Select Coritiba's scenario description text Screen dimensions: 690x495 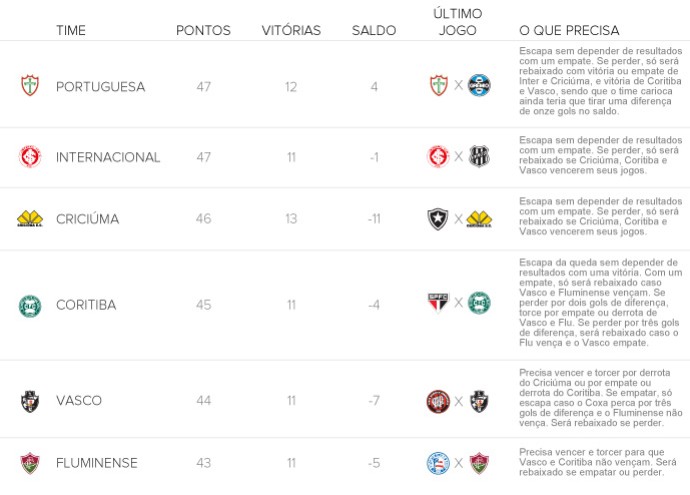pos(600,303)
